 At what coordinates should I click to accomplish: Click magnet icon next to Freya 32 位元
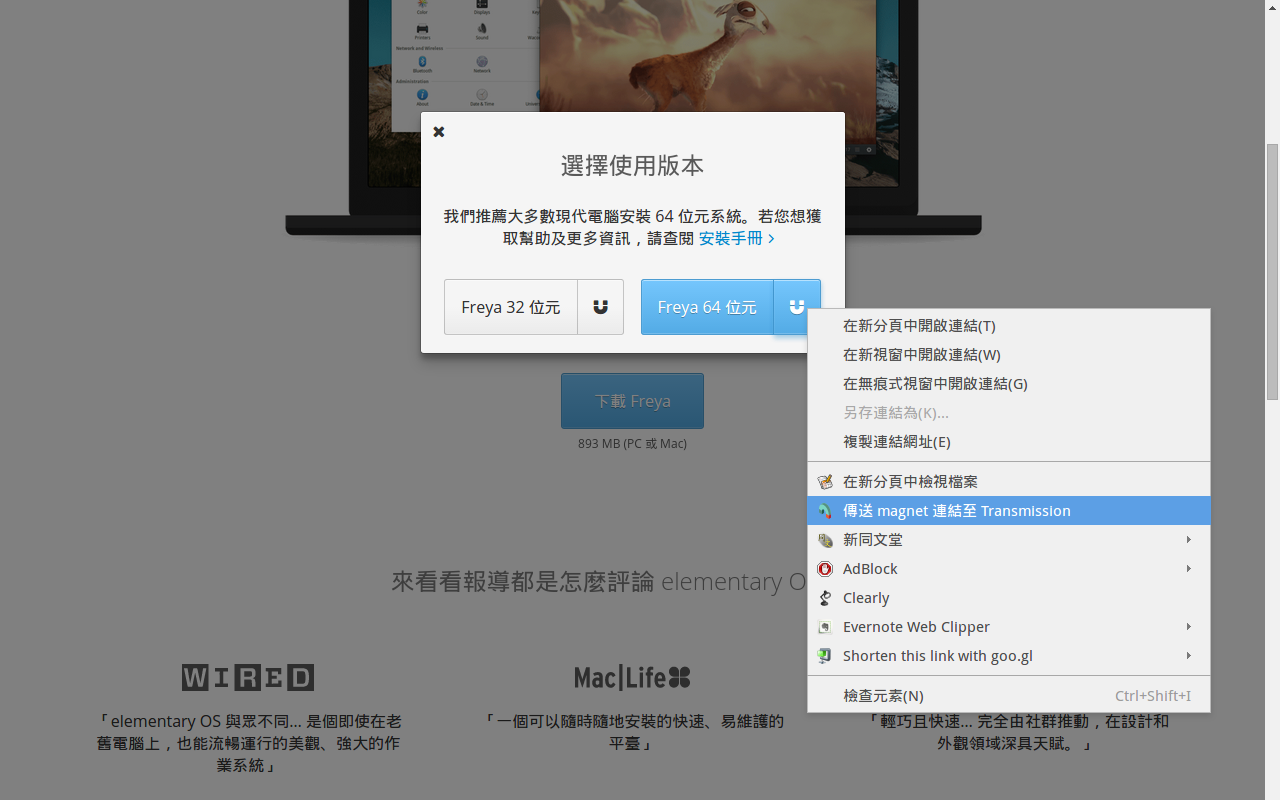pyautogui.click(x=600, y=307)
